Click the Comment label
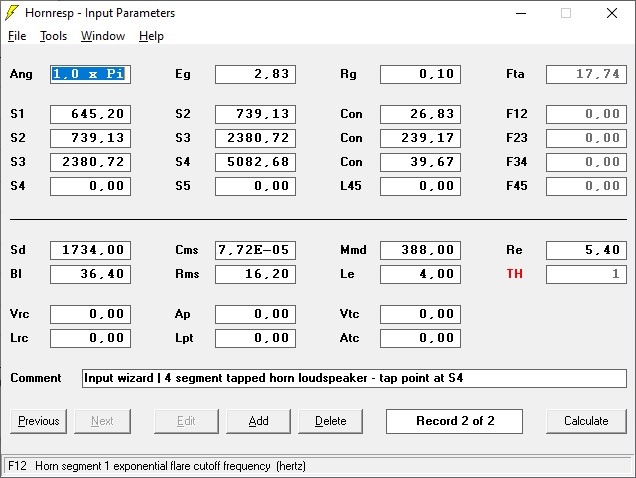The height and width of the screenshot is (478, 636). [x=36, y=378]
